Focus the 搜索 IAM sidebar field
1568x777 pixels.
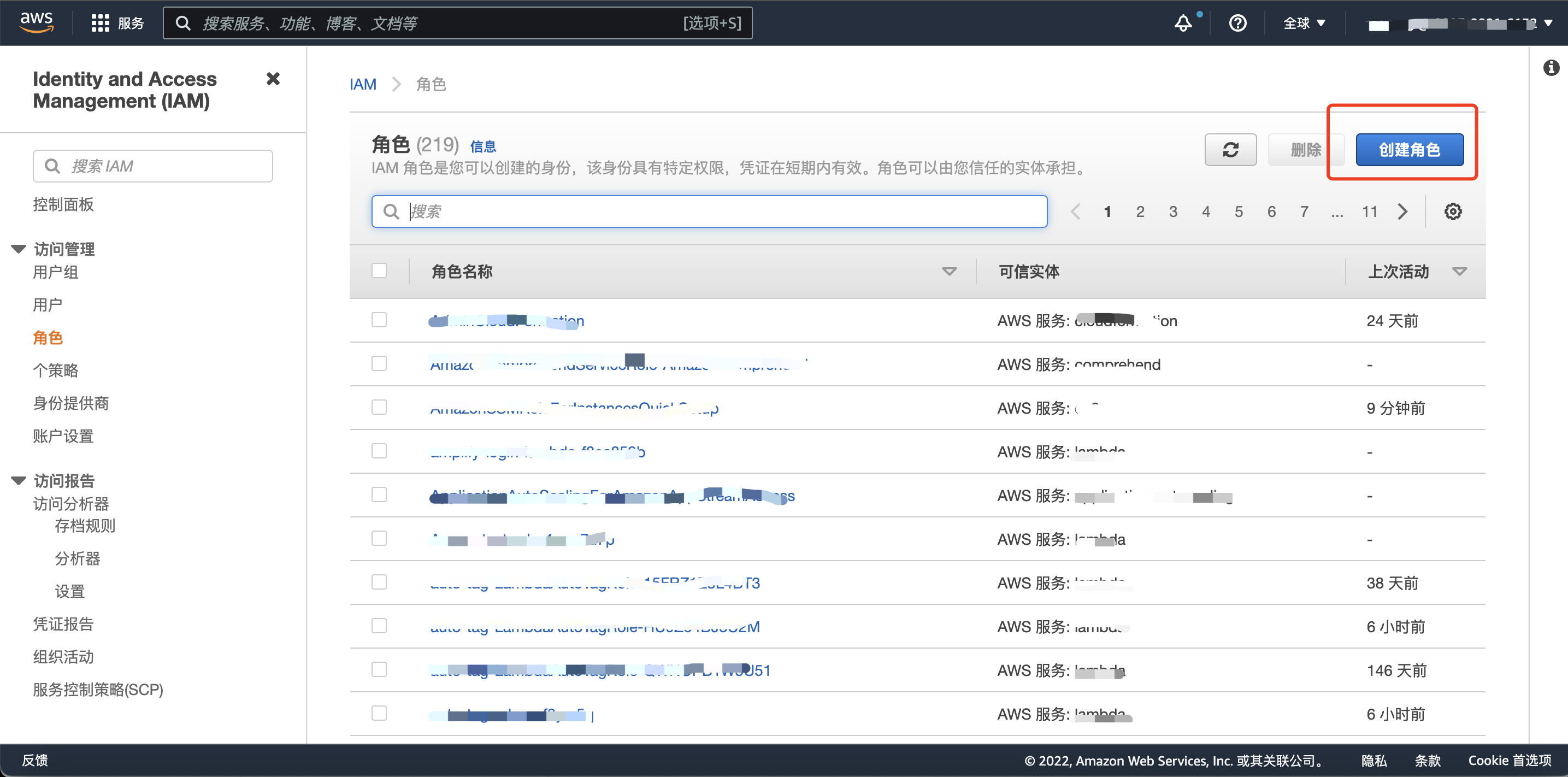click(x=153, y=166)
